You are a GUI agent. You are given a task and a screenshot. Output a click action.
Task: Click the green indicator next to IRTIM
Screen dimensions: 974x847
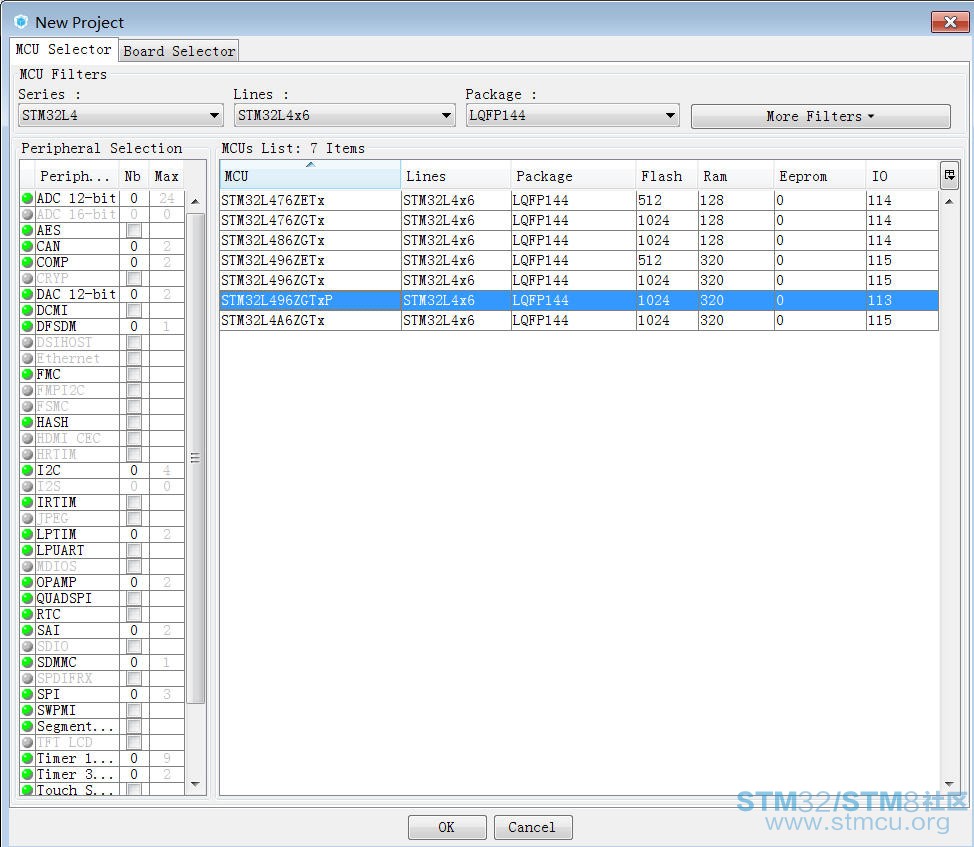pyautogui.click(x=27, y=502)
